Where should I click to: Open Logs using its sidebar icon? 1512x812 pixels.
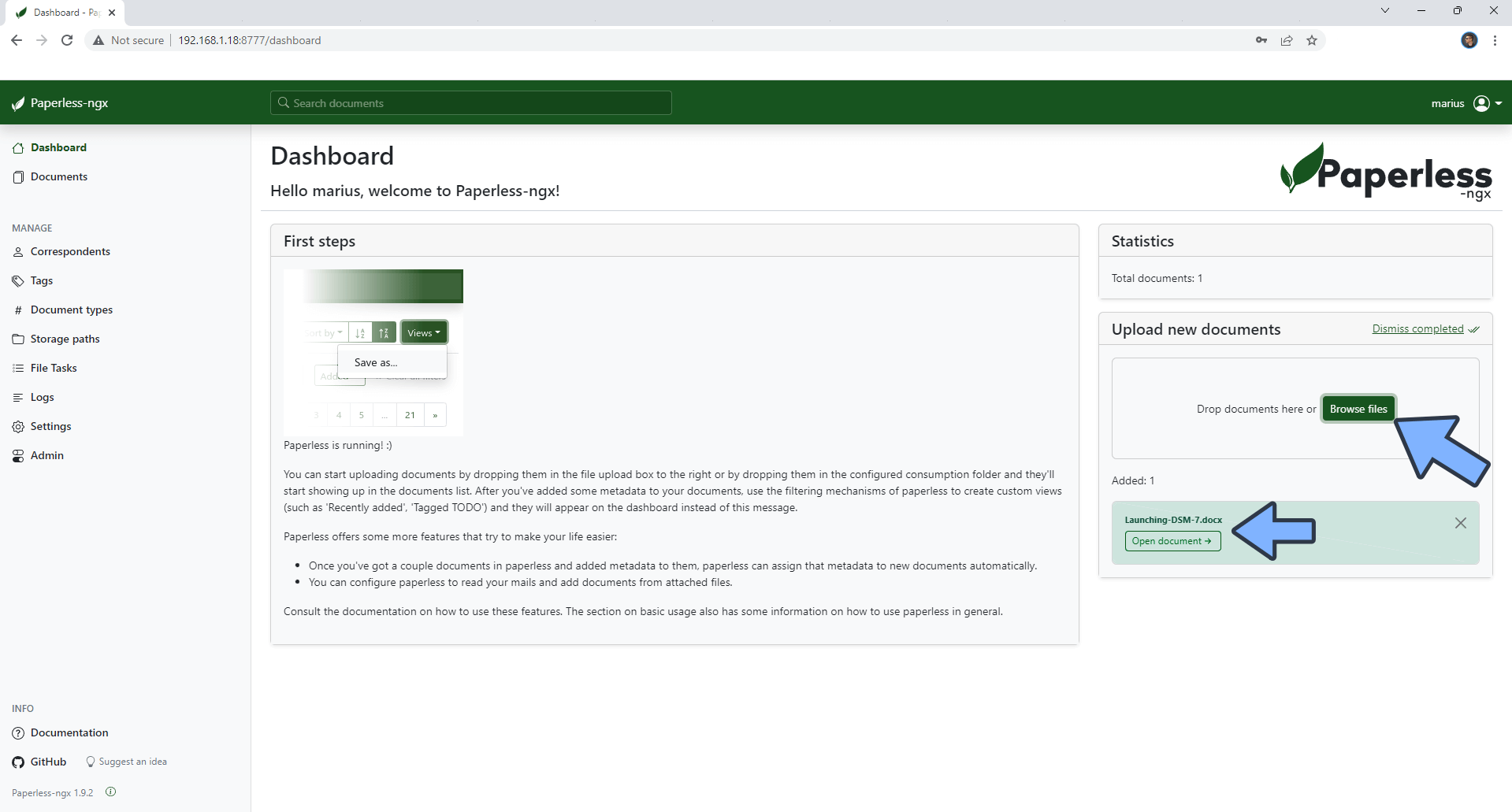(x=17, y=397)
